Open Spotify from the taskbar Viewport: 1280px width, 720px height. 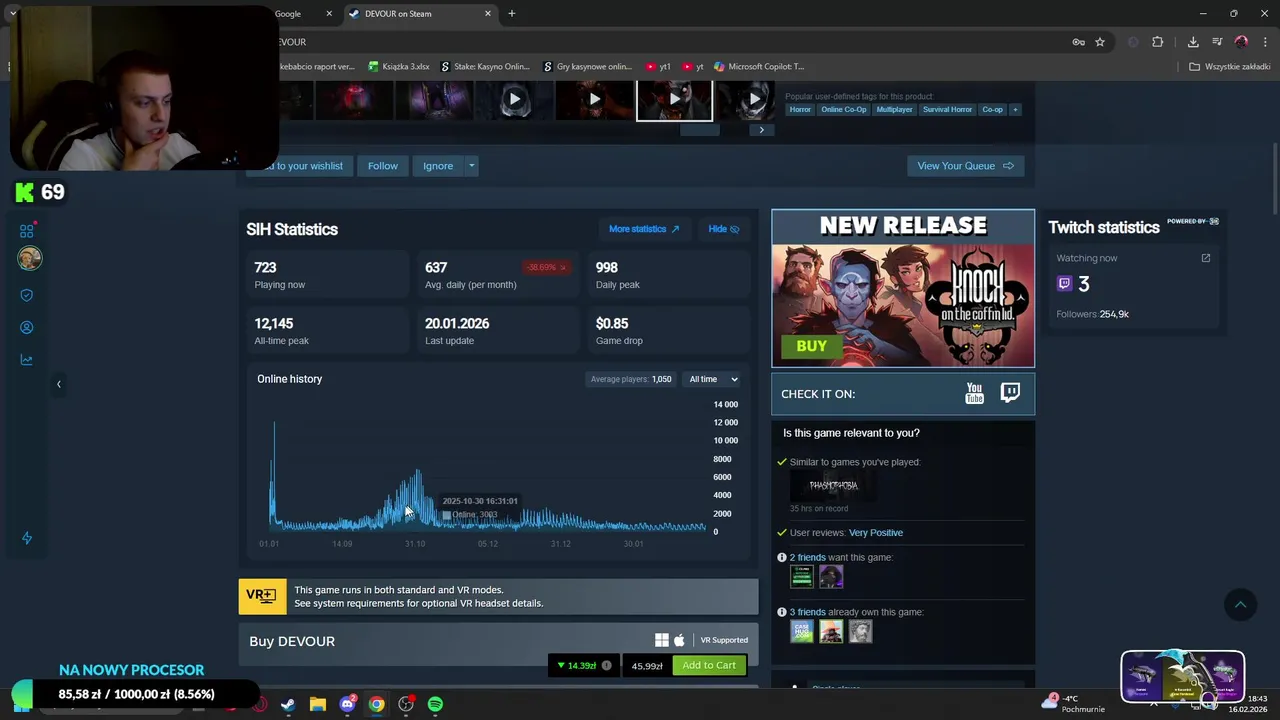pos(435,704)
